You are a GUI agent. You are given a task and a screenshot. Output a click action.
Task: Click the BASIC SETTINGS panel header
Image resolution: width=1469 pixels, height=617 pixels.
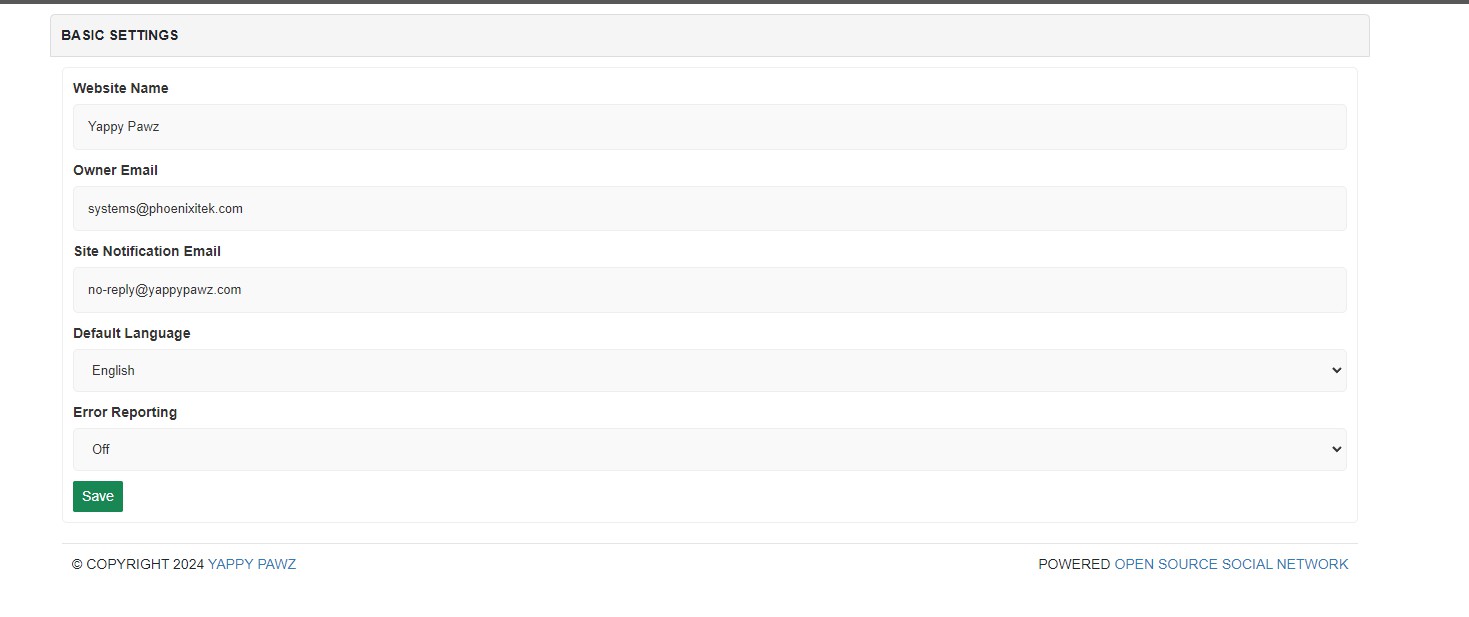tap(709, 35)
